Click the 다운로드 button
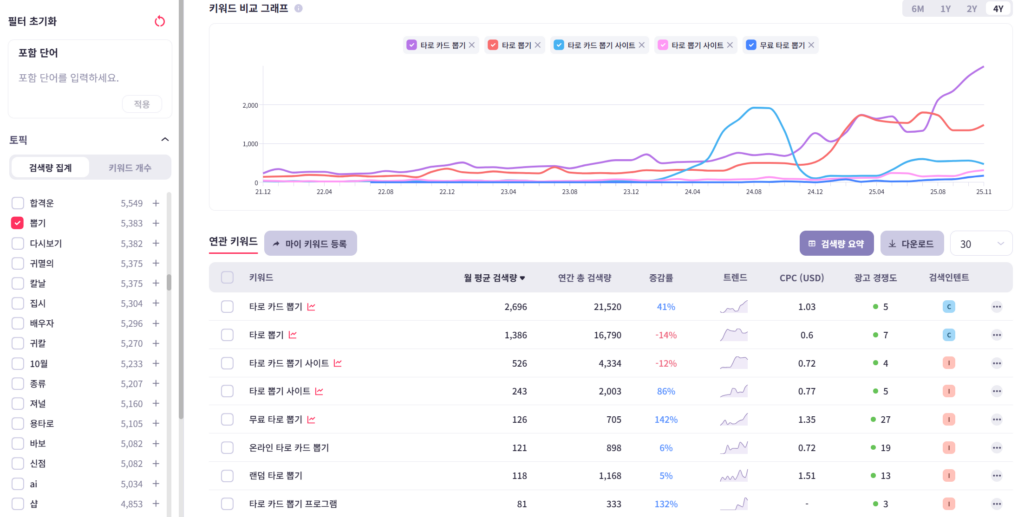The height and width of the screenshot is (517, 1024). pyautogui.click(x=911, y=243)
